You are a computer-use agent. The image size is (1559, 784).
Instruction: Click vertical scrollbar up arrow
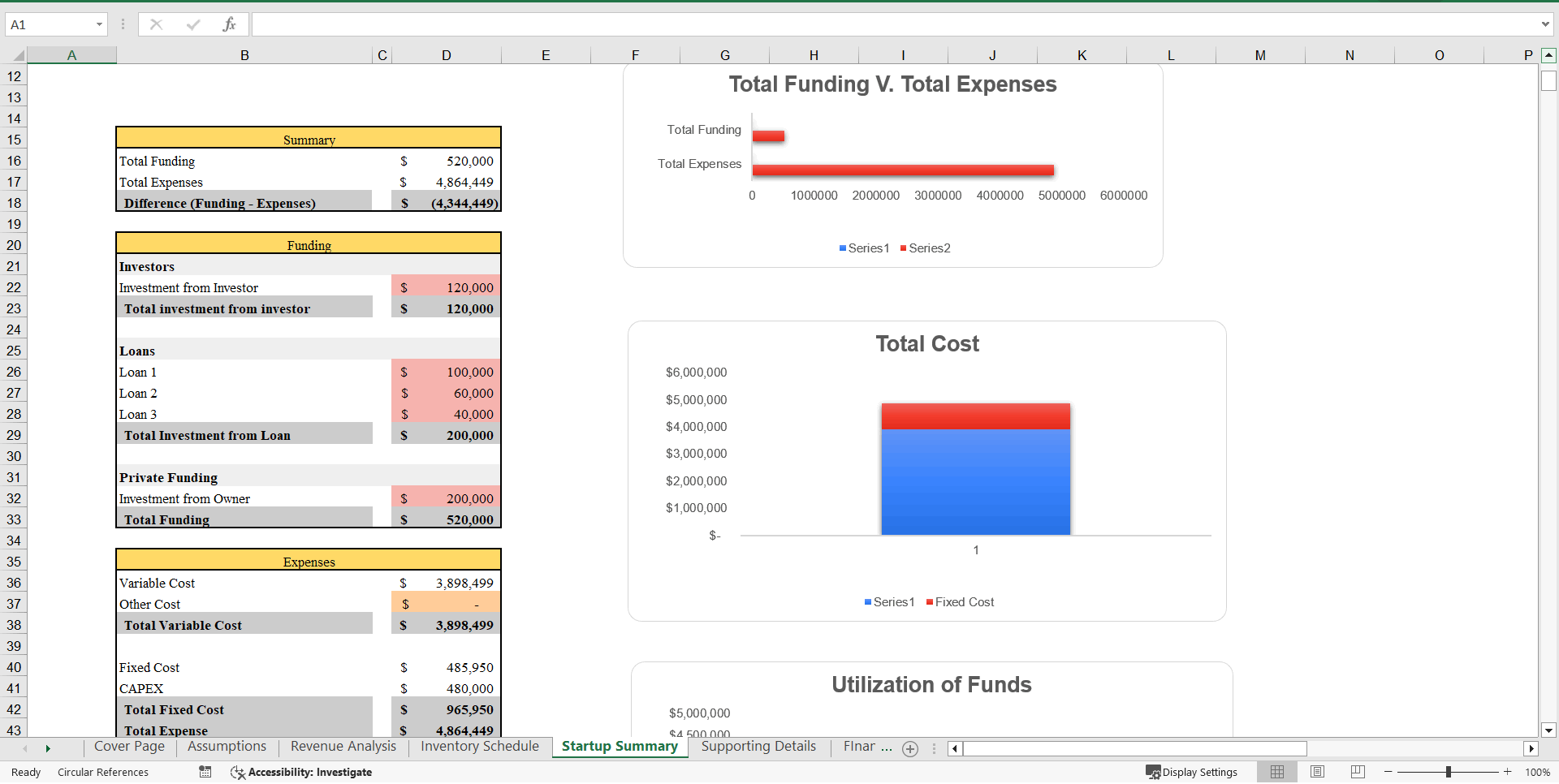1548,55
